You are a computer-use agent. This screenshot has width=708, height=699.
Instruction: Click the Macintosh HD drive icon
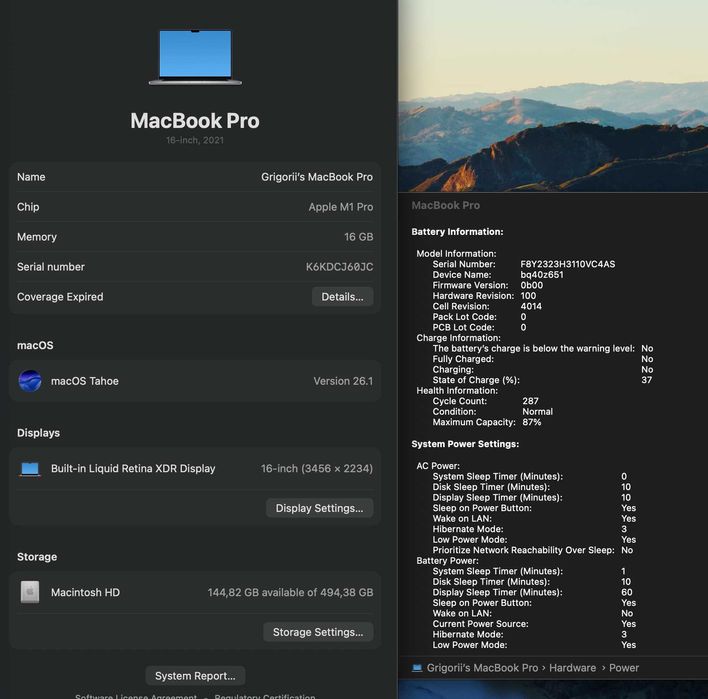click(30, 592)
